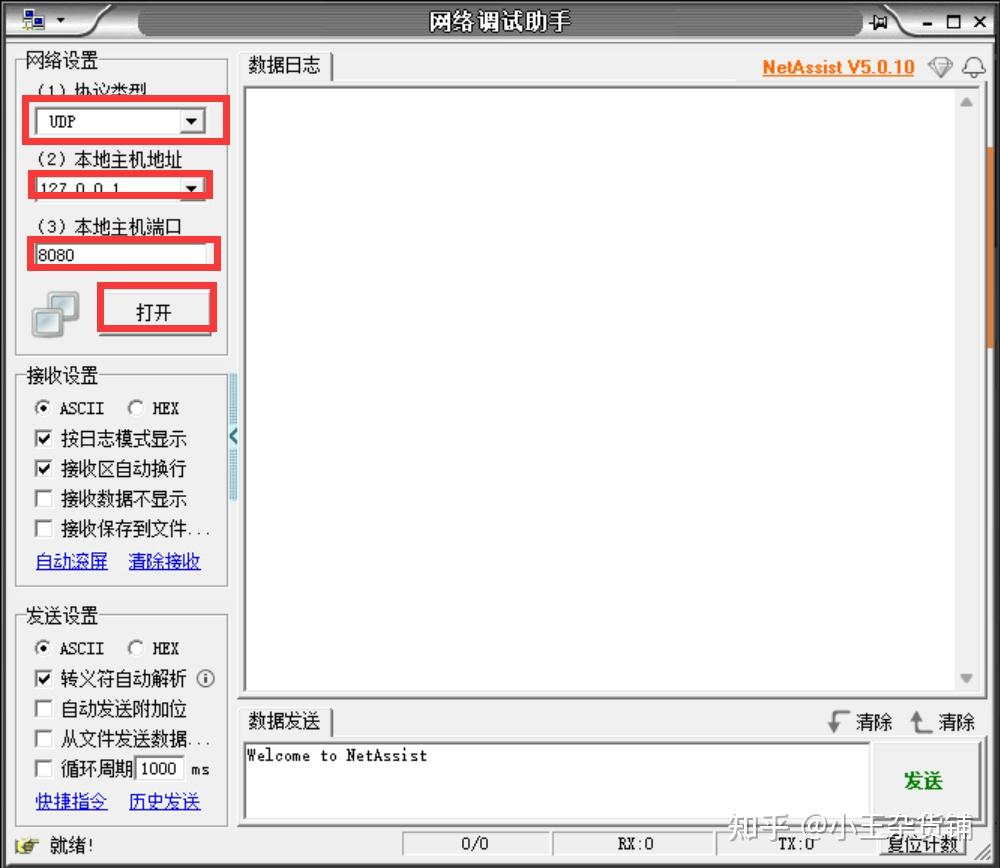
Task: Select HEX in receive settings
Action: [x=154, y=408]
